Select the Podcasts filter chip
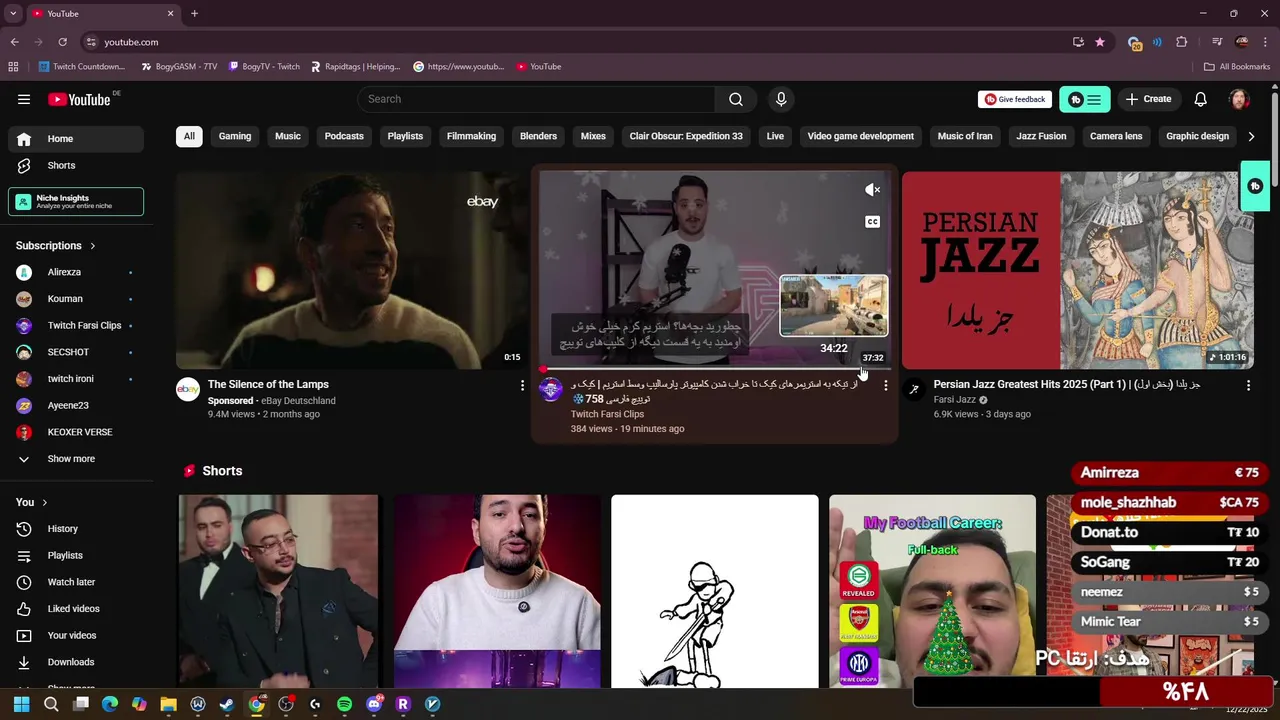Image resolution: width=1280 pixels, height=720 pixels. (x=344, y=136)
